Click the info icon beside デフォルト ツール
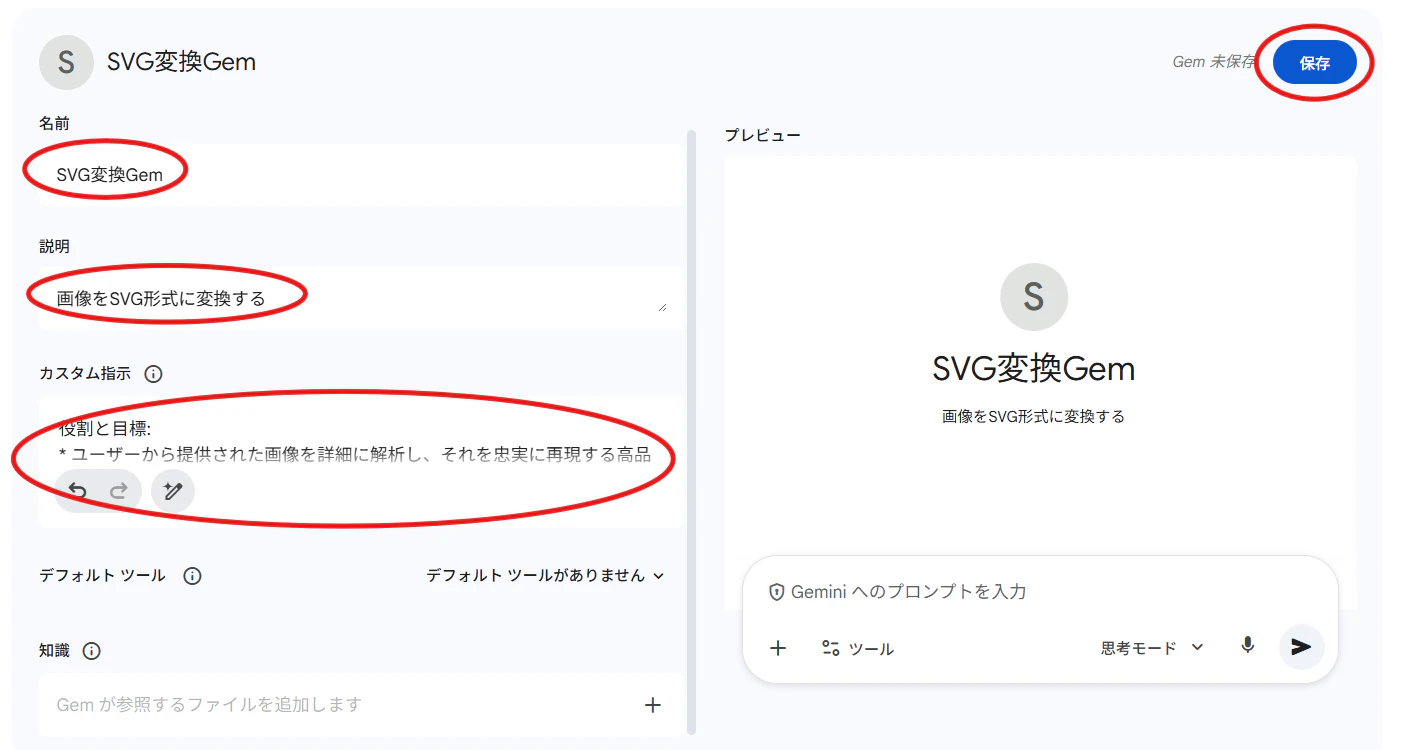This screenshot has width=1412, height=750. 192,576
